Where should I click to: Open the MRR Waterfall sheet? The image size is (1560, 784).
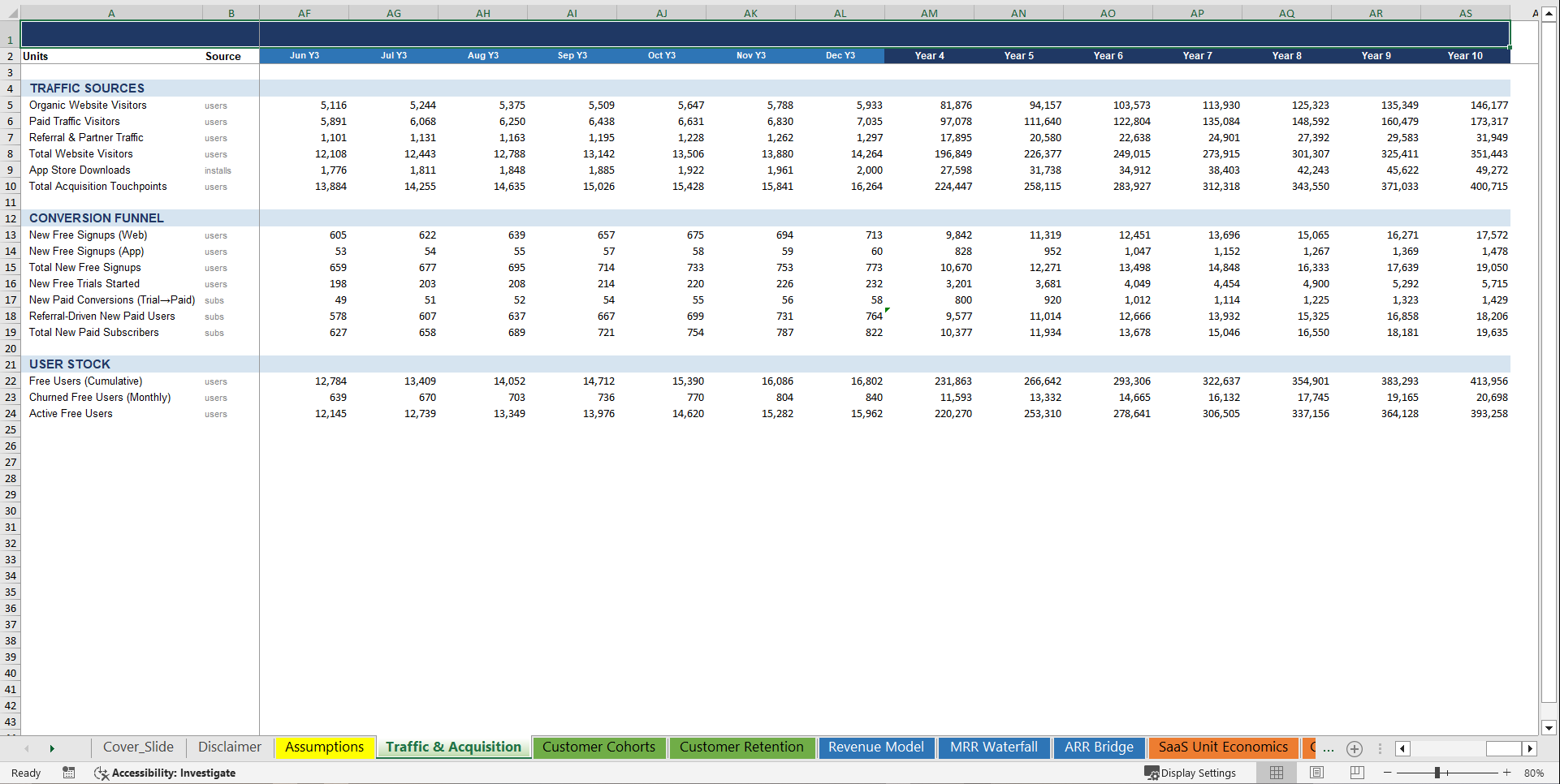tap(993, 747)
